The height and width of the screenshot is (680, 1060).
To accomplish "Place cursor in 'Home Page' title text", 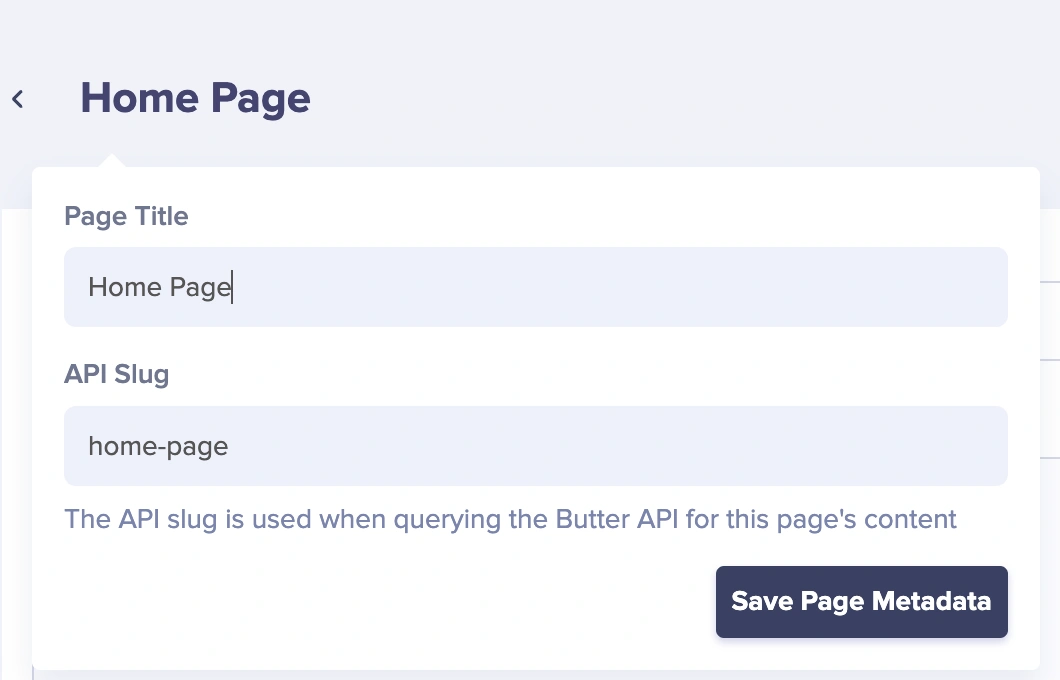I will click(x=160, y=287).
